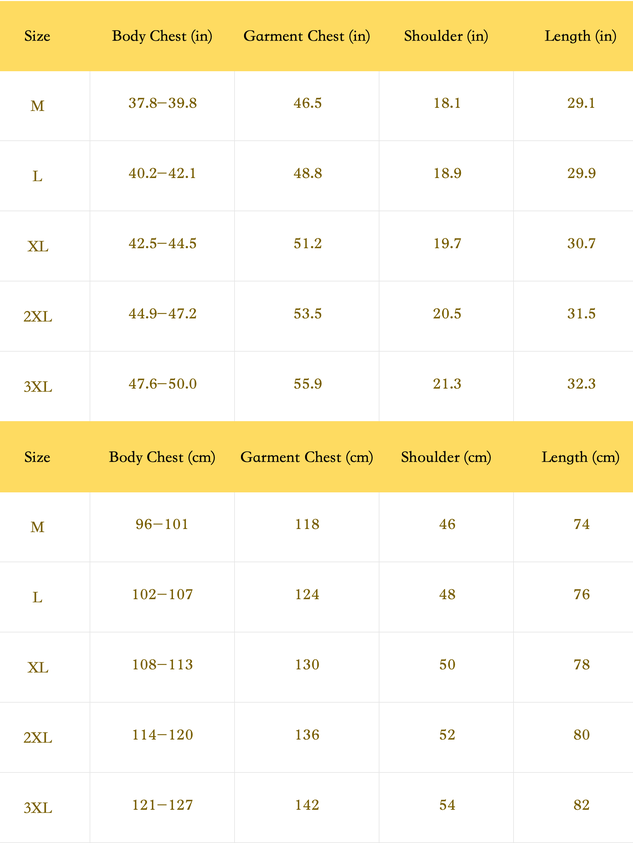Select the 'Length (in)' header cell
Image resolution: width=633 pixels, height=843 pixels.
[580, 36]
